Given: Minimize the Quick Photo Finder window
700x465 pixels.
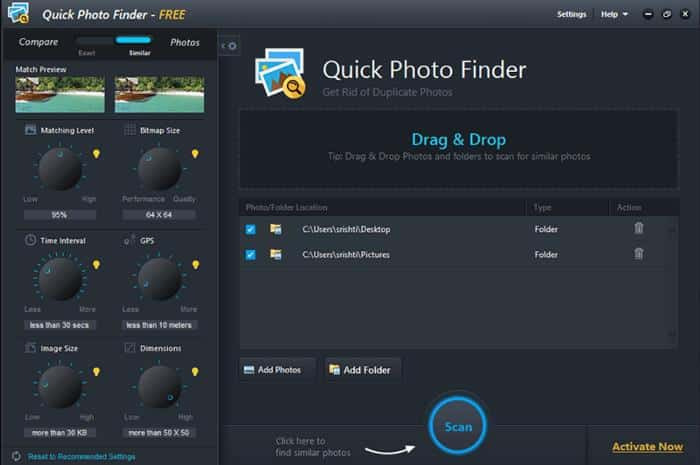Looking at the screenshot, I should (648, 14).
